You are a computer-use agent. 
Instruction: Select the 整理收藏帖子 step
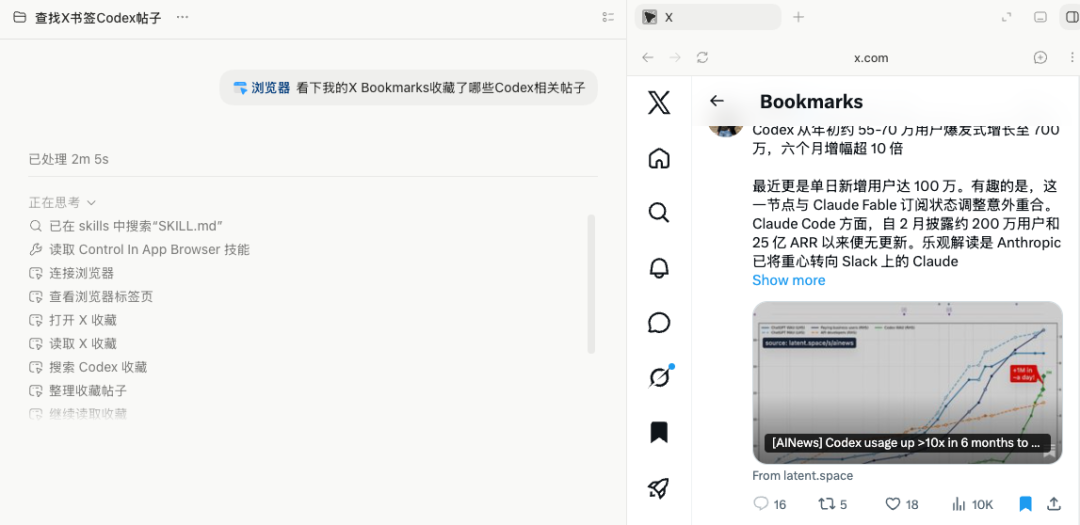point(78,391)
